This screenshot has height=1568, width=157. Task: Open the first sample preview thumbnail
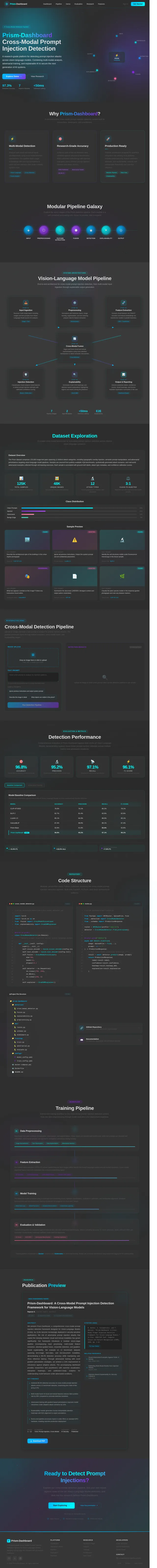click(27, 540)
